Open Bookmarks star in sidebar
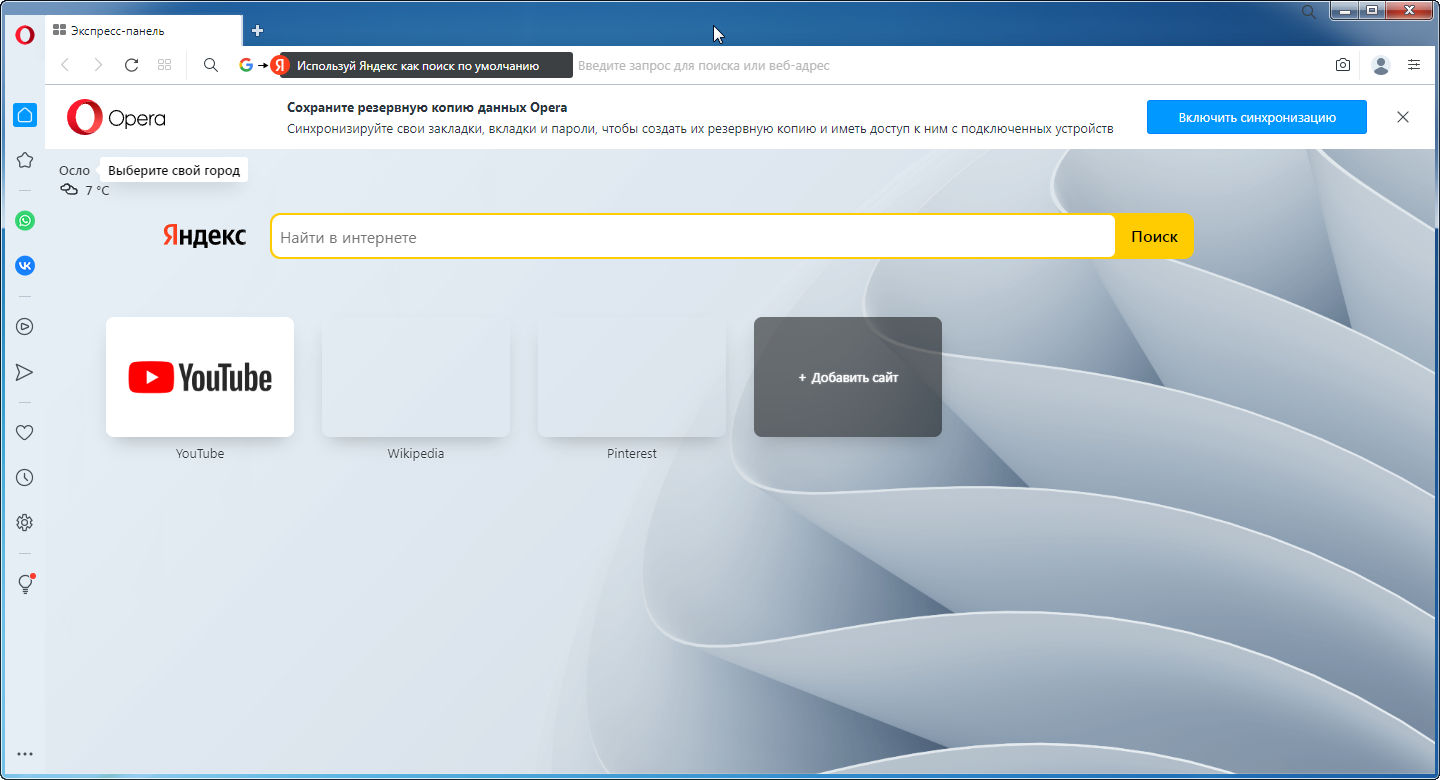 pyautogui.click(x=25, y=160)
